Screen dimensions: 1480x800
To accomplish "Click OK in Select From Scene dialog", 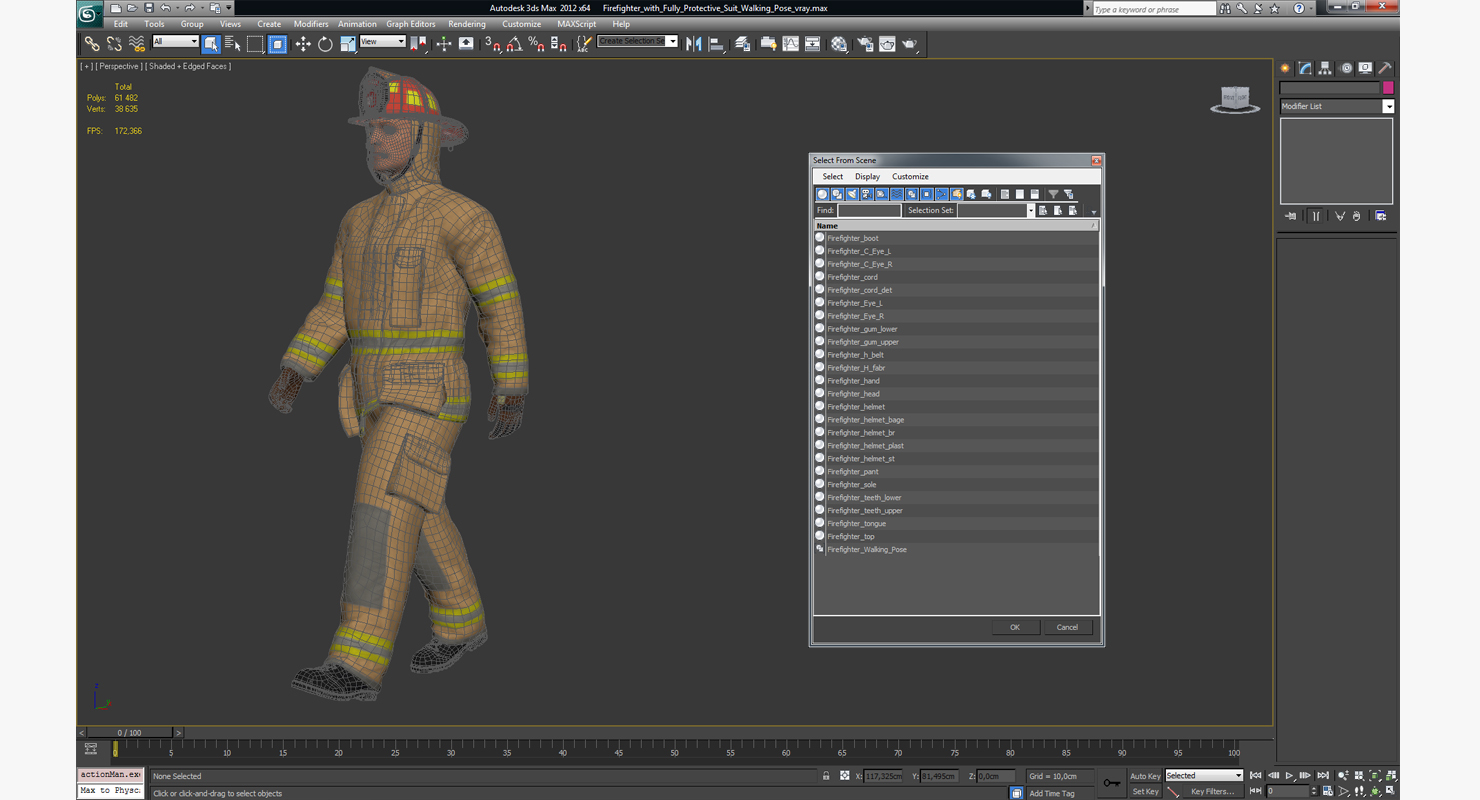I will (1015, 627).
